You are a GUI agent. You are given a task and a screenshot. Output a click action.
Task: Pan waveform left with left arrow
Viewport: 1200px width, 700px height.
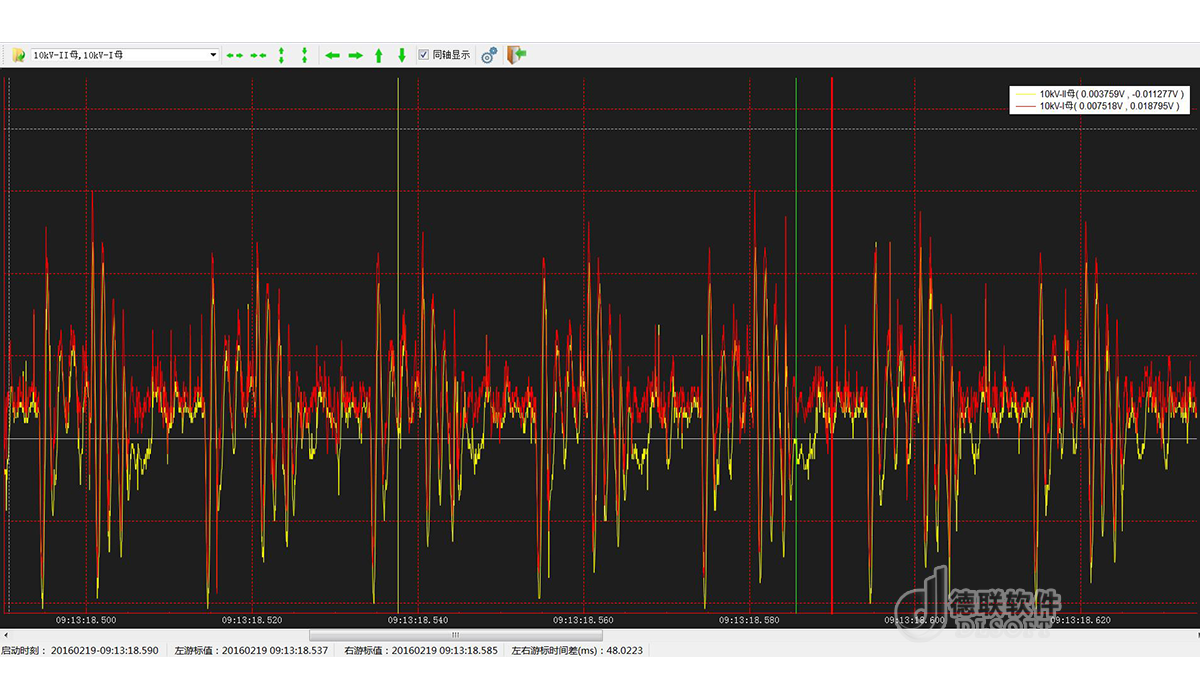[x=333, y=55]
